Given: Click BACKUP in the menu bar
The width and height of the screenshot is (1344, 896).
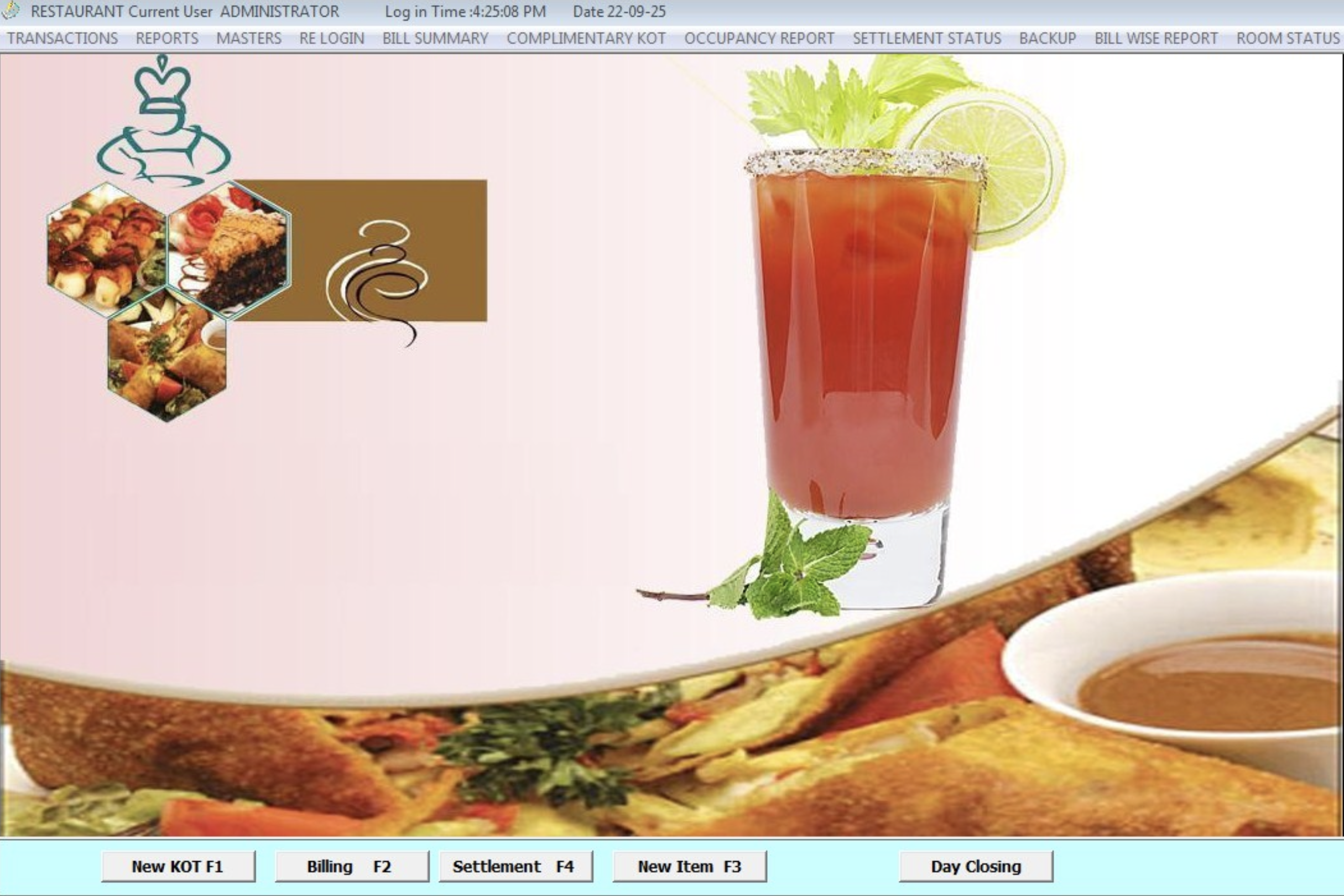Looking at the screenshot, I should tap(1048, 38).
